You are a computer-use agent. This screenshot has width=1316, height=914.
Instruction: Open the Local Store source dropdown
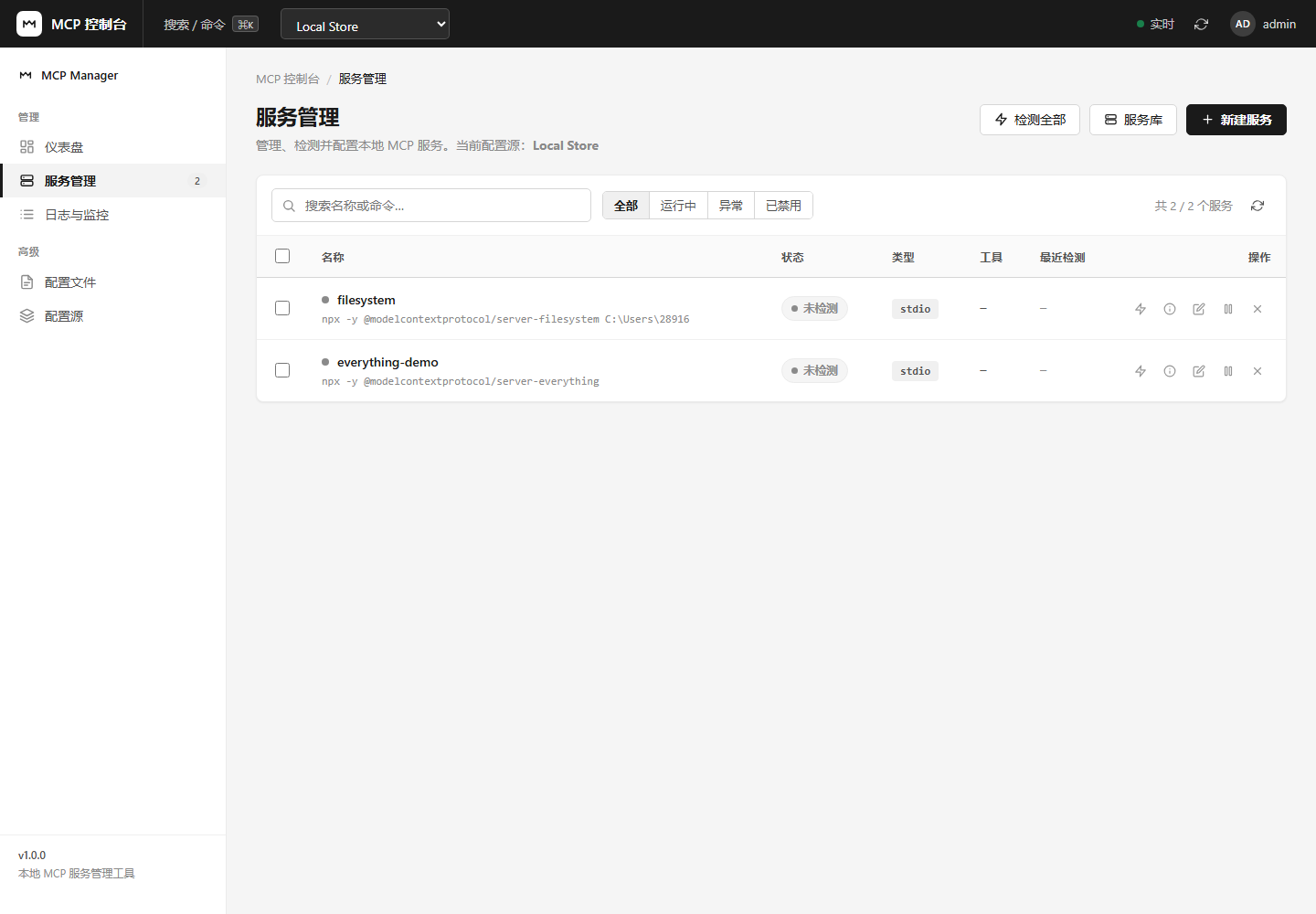point(365,24)
